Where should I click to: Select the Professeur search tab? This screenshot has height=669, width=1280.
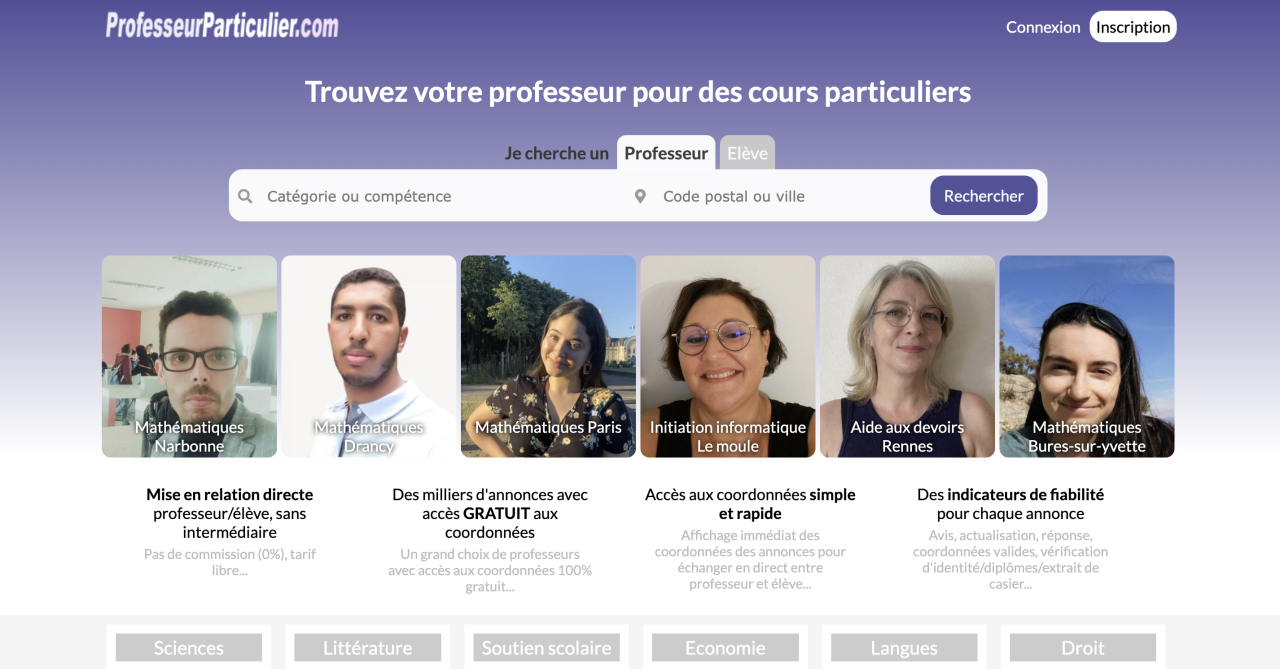click(x=666, y=153)
